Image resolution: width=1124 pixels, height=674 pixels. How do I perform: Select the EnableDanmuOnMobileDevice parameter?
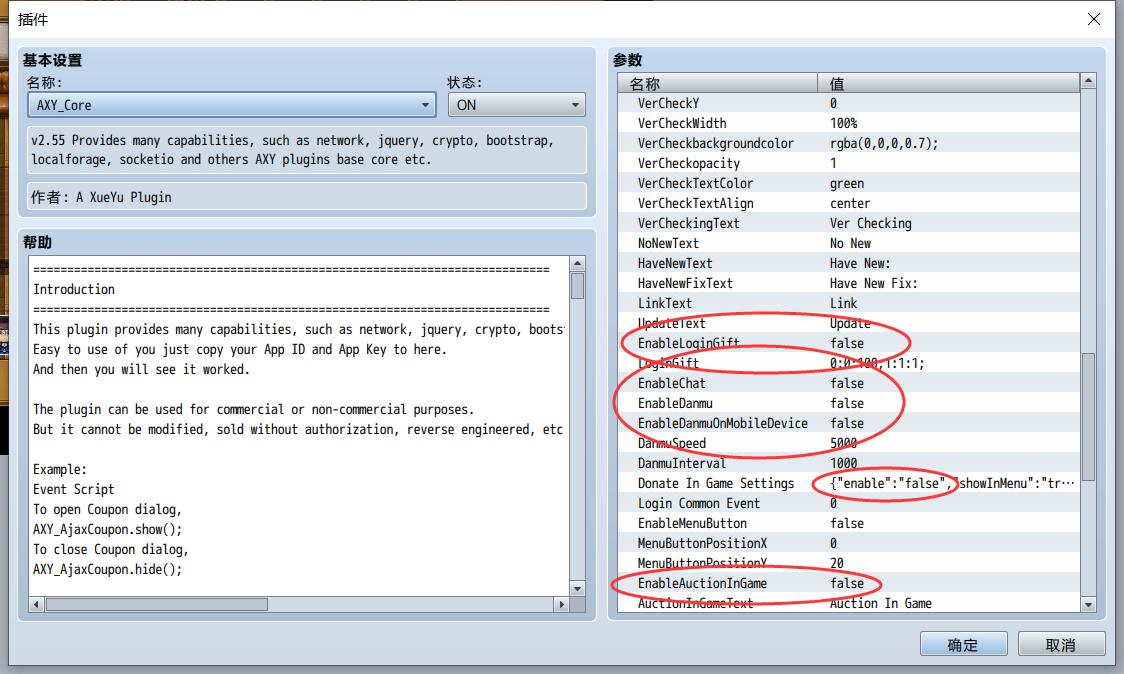click(849, 424)
